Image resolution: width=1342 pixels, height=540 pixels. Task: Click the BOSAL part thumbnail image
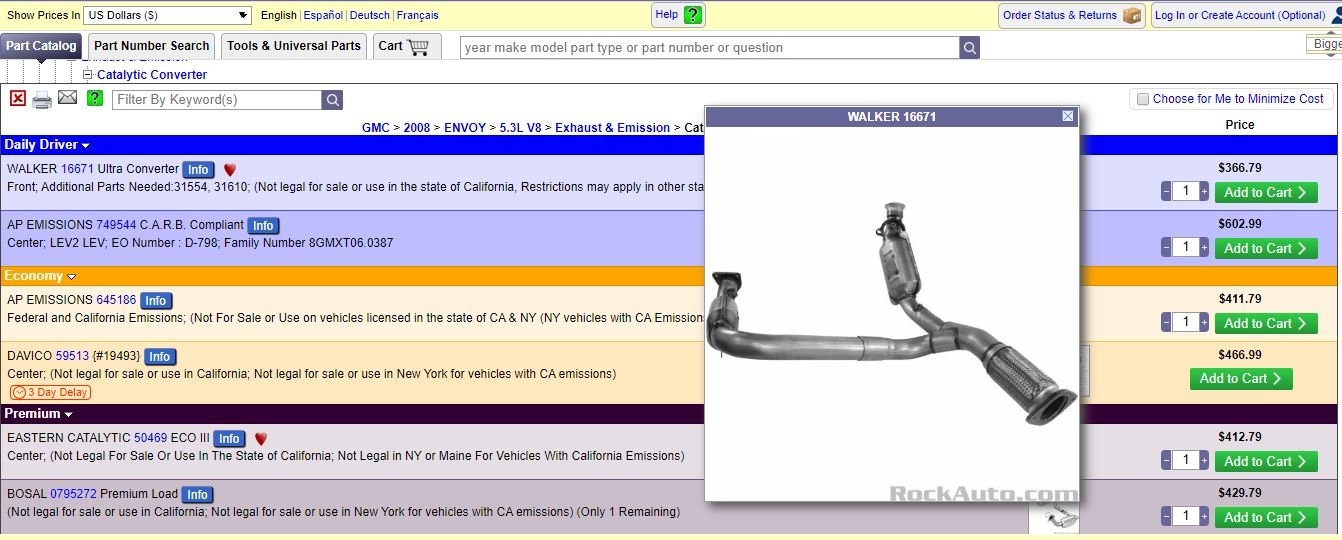click(x=1054, y=518)
